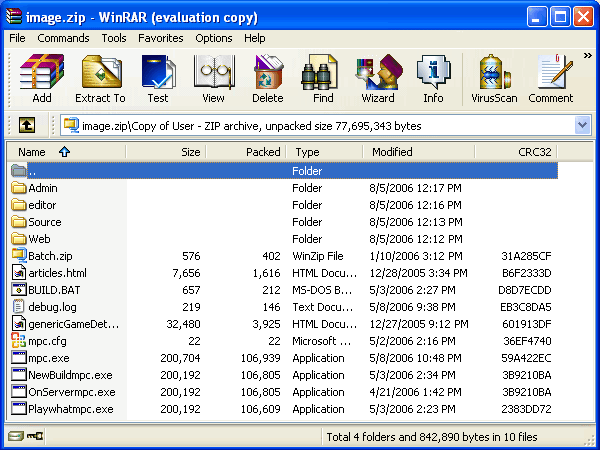Select the file name 'debug.log'
The height and width of the screenshot is (458, 600).
52,307
